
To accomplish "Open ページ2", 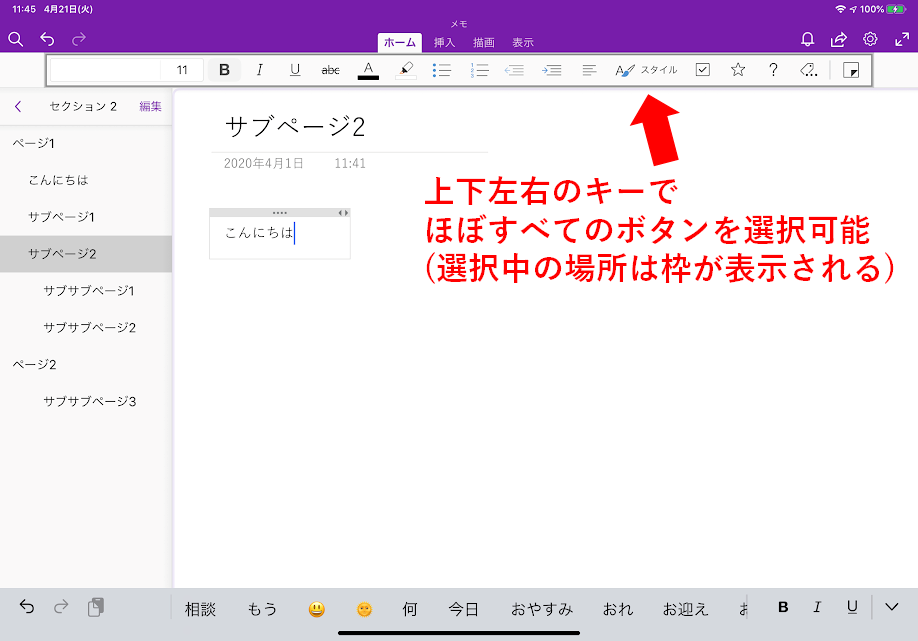I will pos(86,365).
